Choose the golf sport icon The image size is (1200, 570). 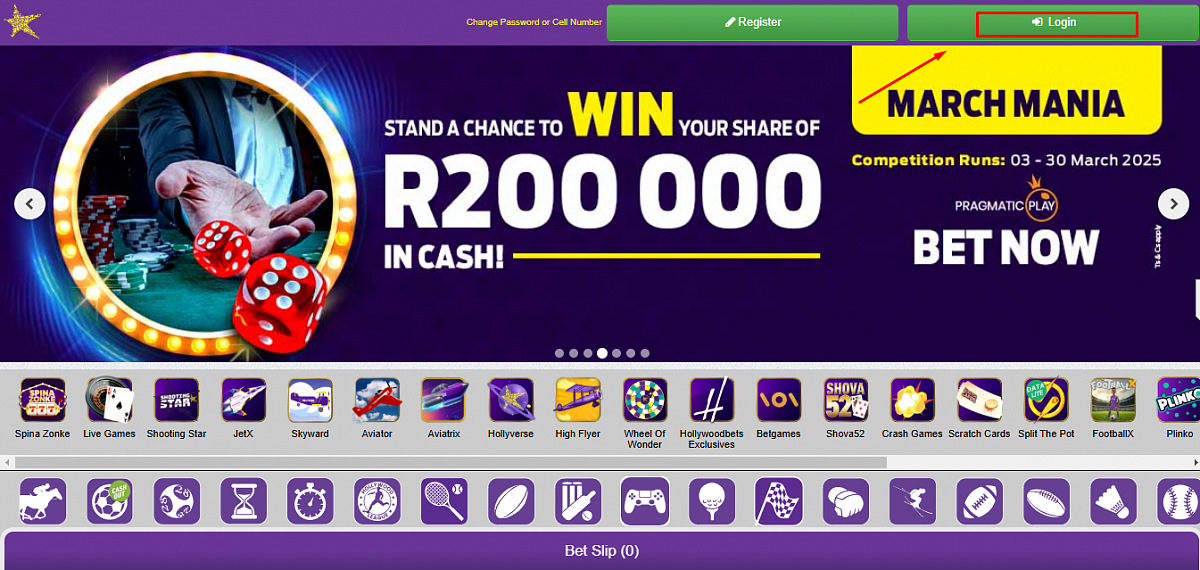(x=712, y=501)
